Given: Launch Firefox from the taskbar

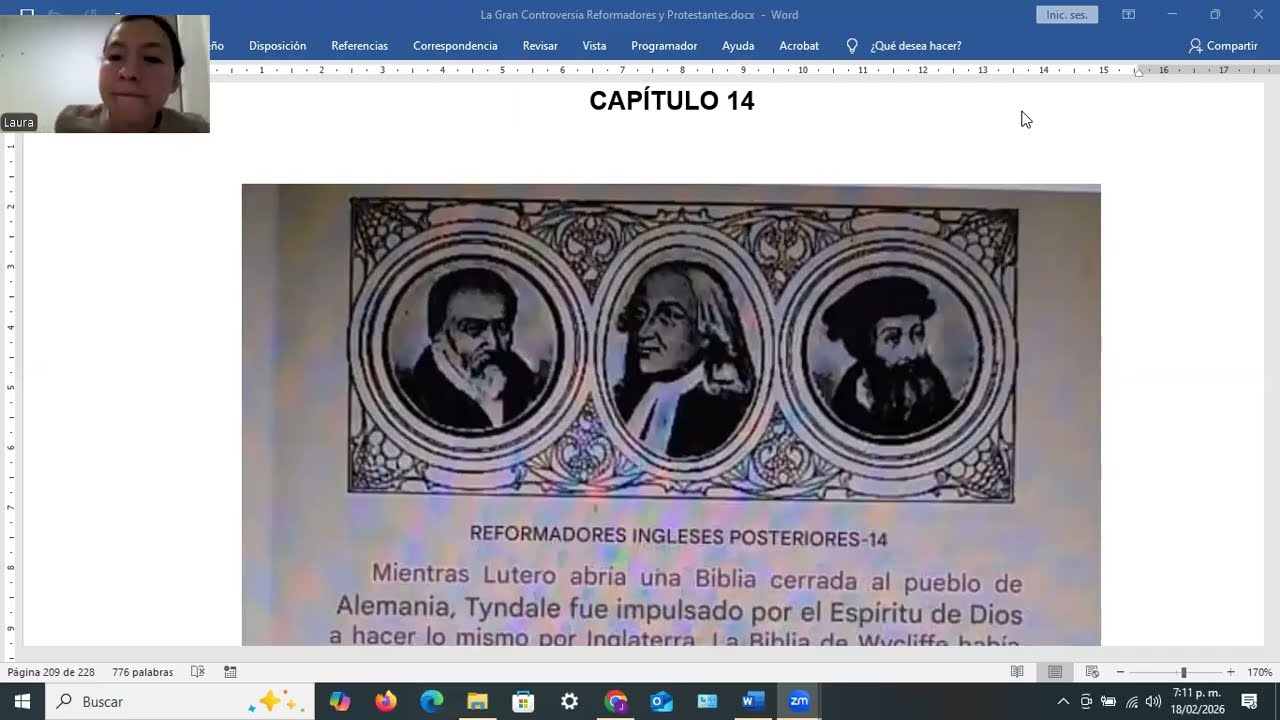Looking at the screenshot, I should [x=386, y=701].
